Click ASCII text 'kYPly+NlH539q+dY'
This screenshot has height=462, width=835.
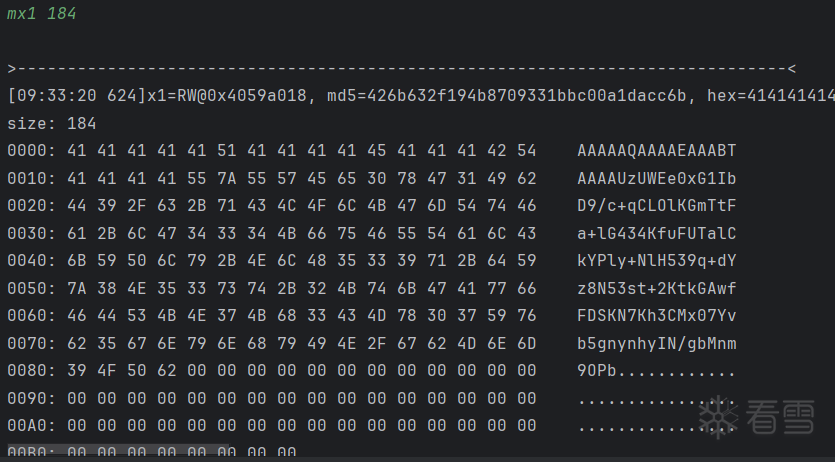[657, 261]
